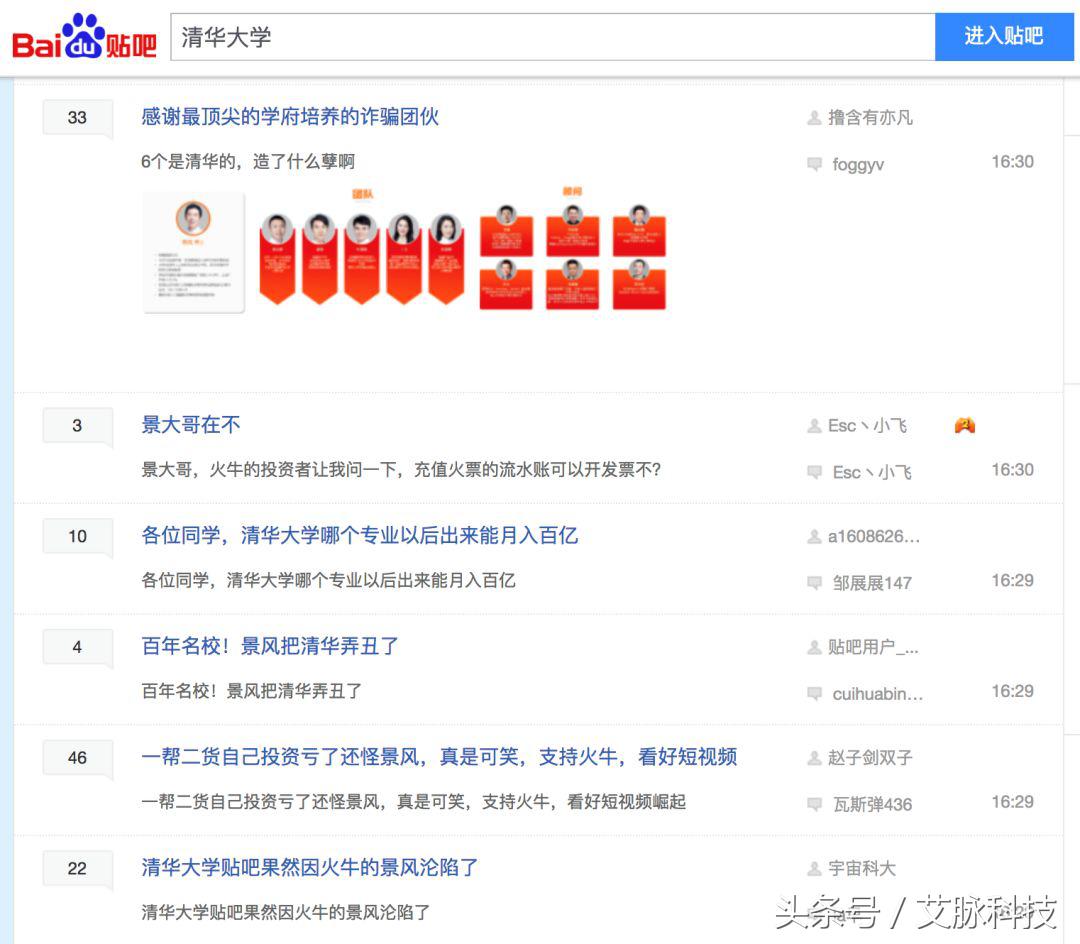
Task: Click reply count box 3
Action: pos(77,426)
